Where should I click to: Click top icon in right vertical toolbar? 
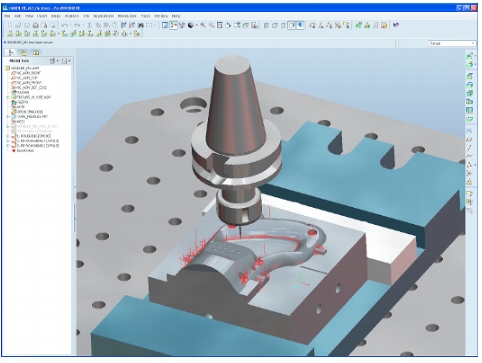coord(469,55)
